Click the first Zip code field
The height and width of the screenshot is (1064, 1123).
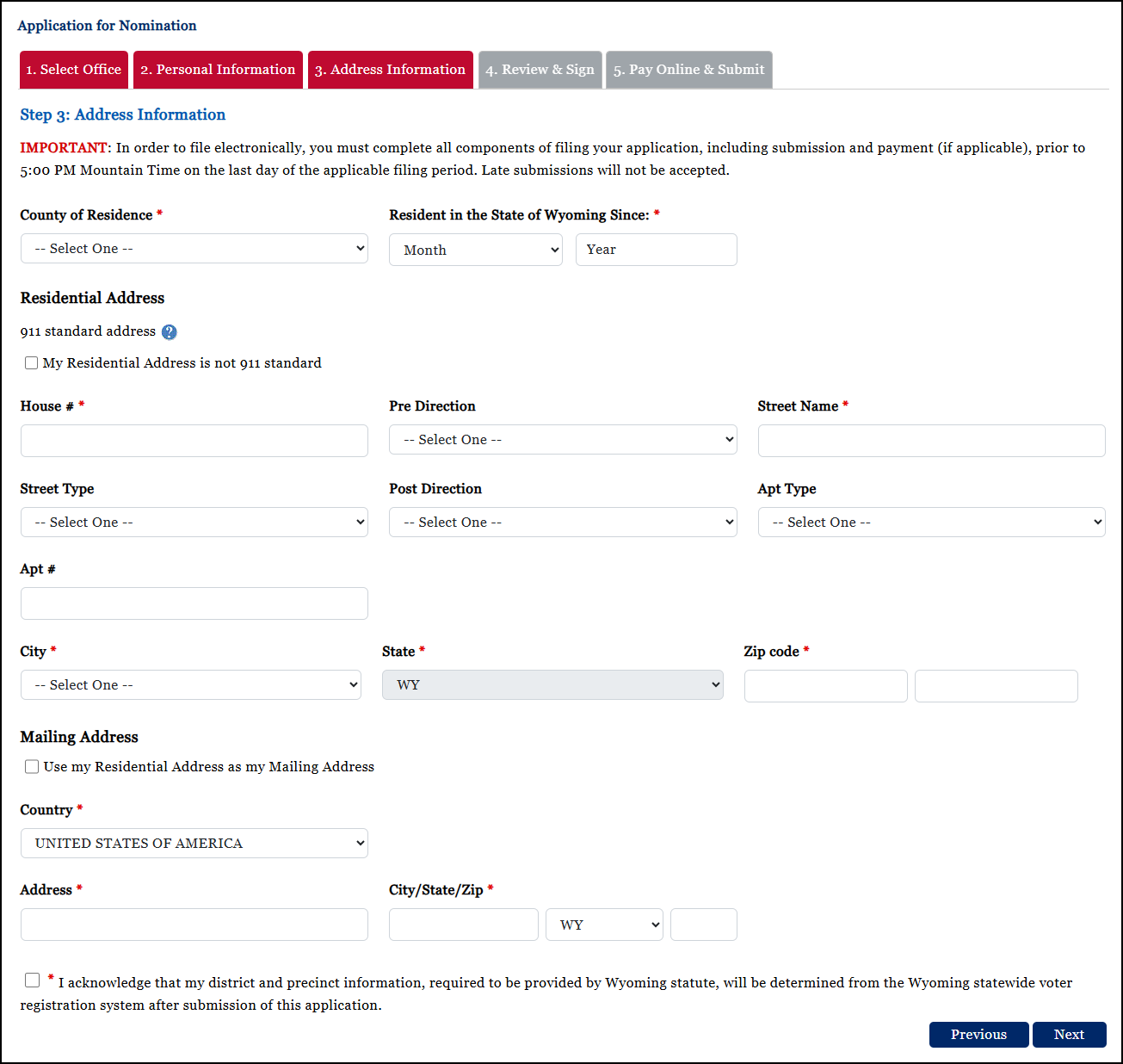826,686
